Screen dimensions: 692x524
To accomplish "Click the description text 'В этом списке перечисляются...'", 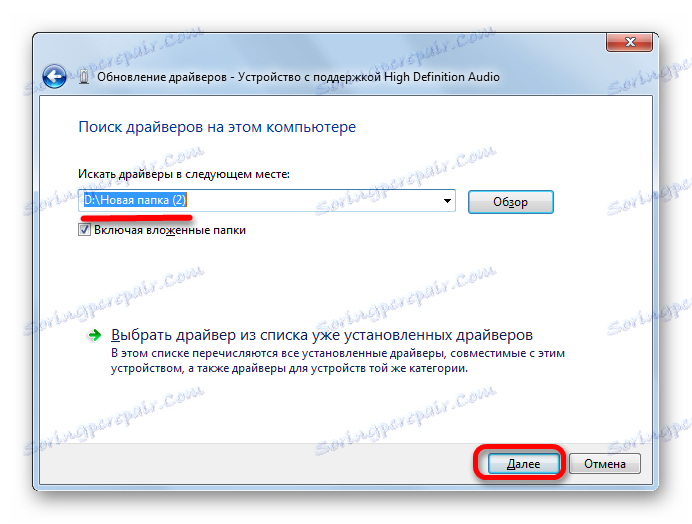I will click(338, 361).
